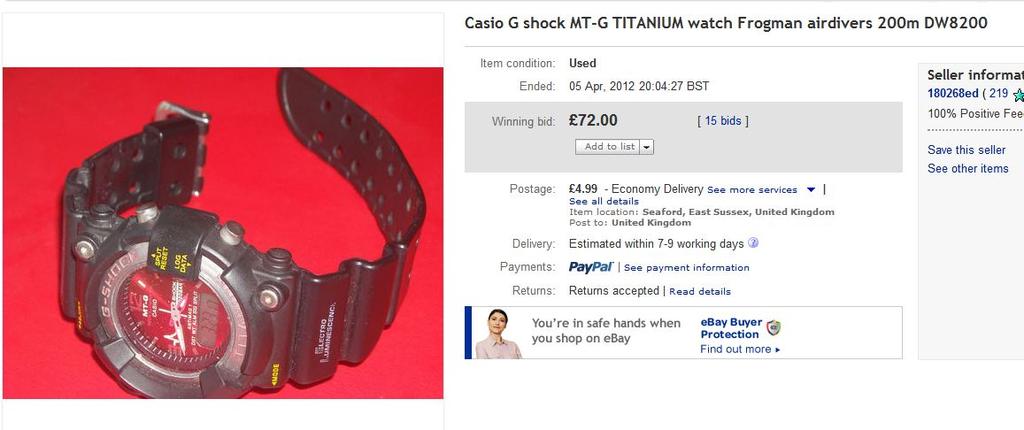Click See payment information link
1024x430 pixels.
pyautogui.click(x=686, y=268)
